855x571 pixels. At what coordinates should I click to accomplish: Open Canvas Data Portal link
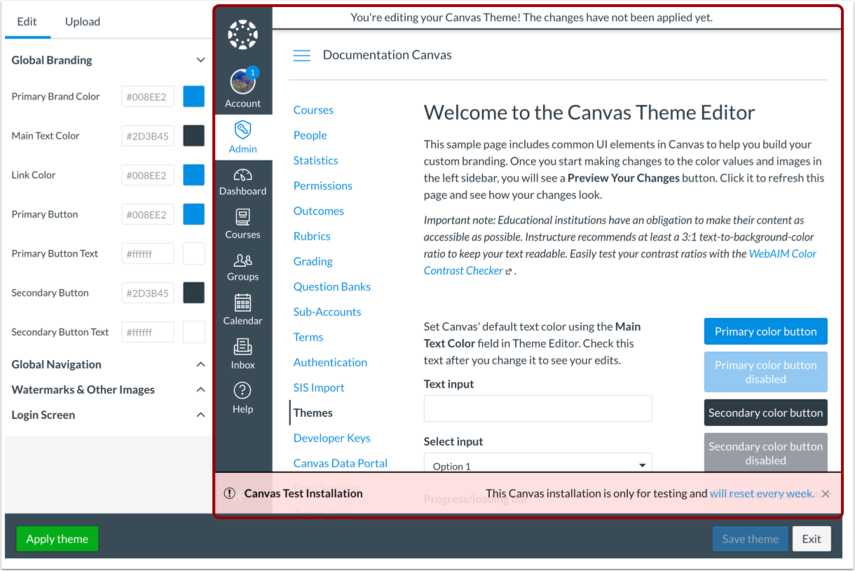pyautogui.click(x=340, y=463)
